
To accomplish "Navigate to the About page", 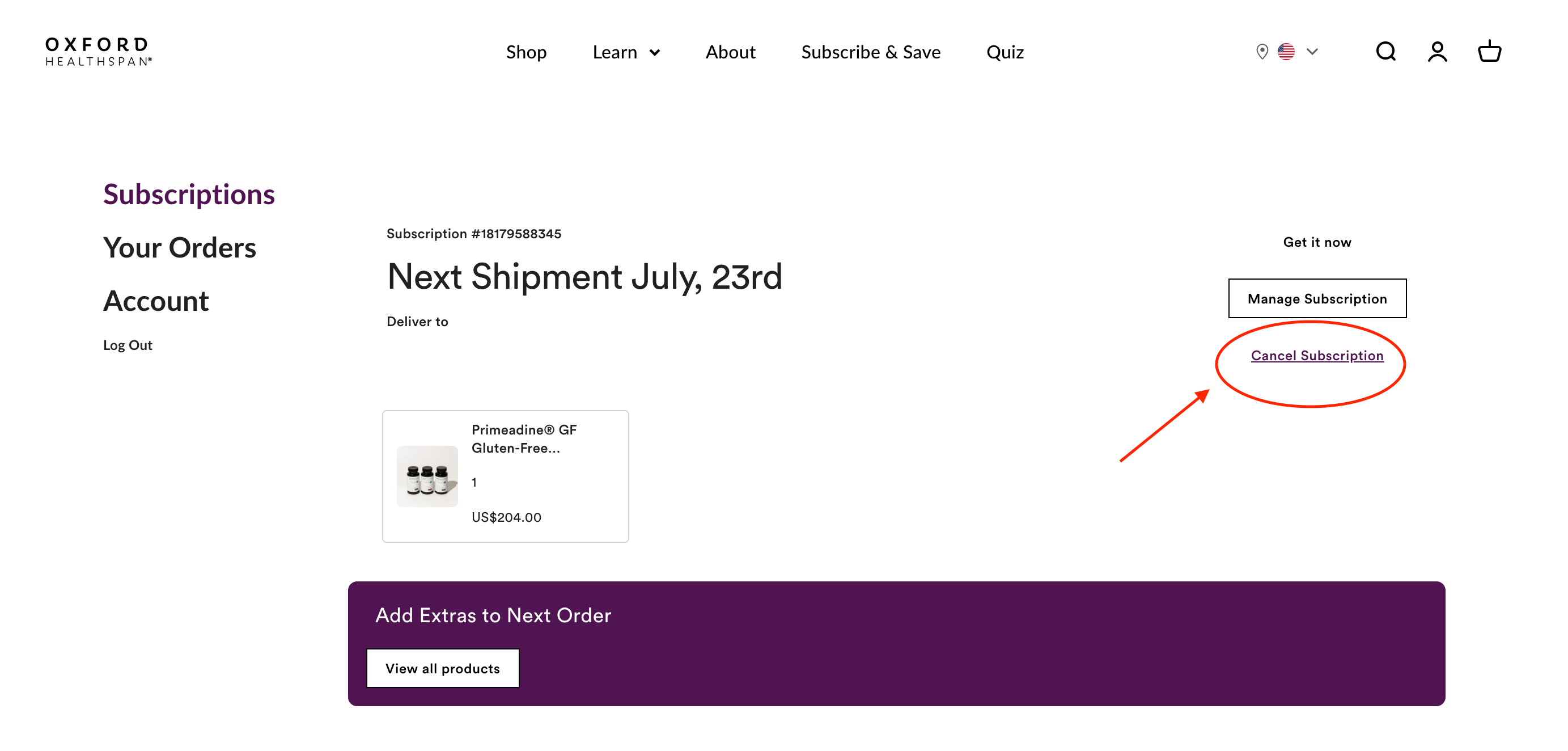I will tap(730, 52).
